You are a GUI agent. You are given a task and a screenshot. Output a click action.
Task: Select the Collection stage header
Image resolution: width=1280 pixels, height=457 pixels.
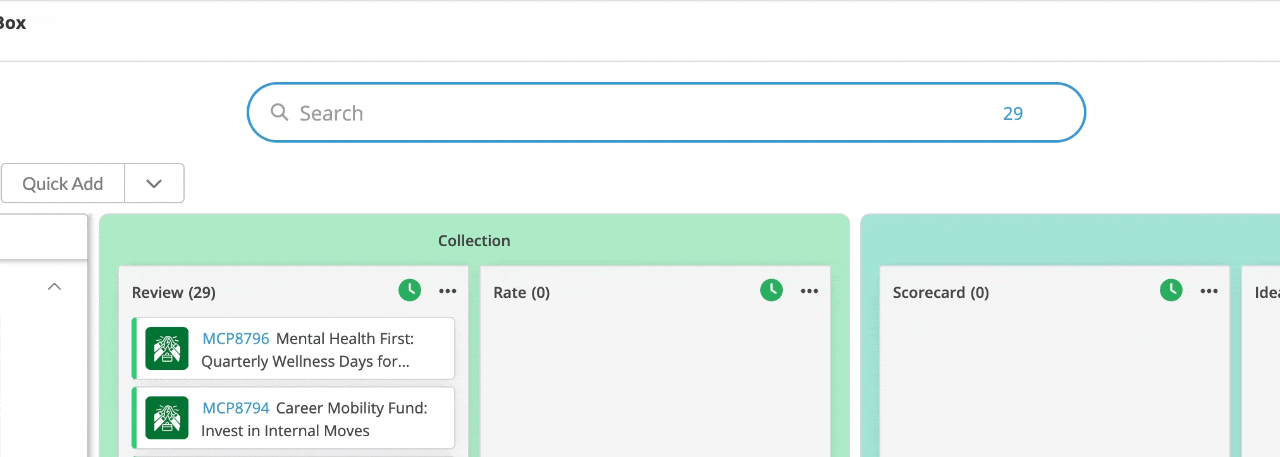click(x=474, y=240)
